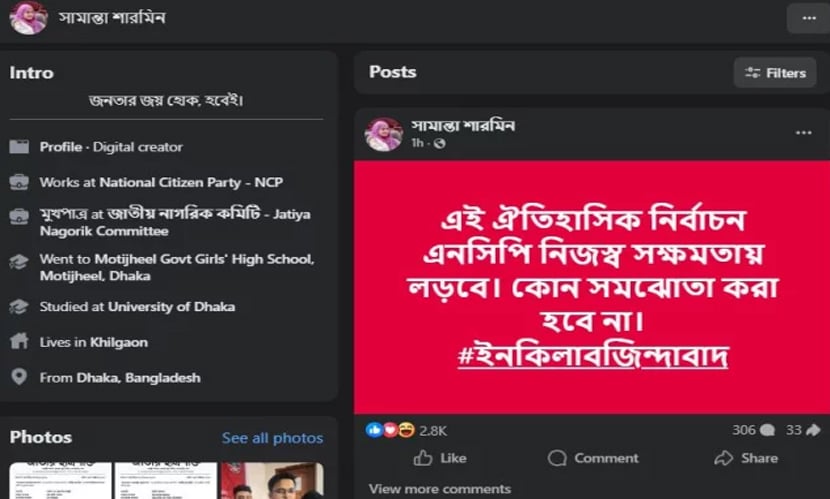This screenshot has height=499, width=830.
Task: Open the 306 comments count
Action: (753, 430)
